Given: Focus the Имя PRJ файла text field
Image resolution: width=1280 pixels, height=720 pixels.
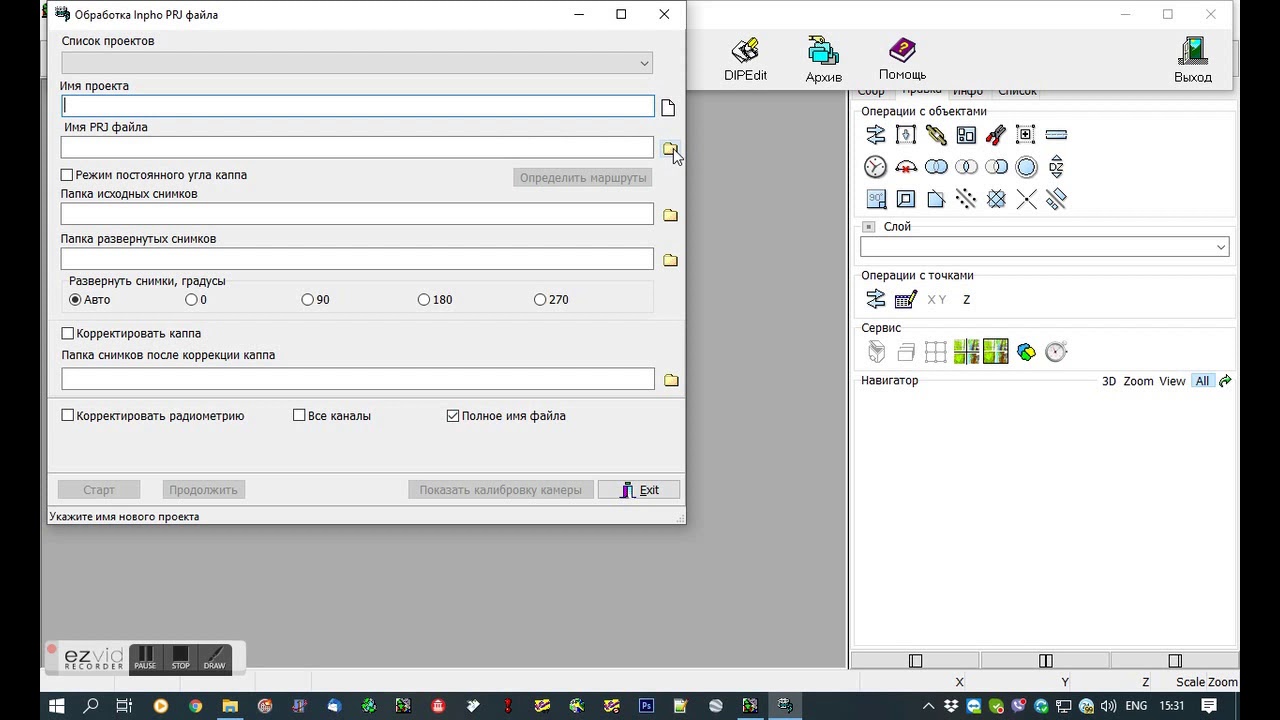Looking at the screenshot, I should click(x=357, y=148).
